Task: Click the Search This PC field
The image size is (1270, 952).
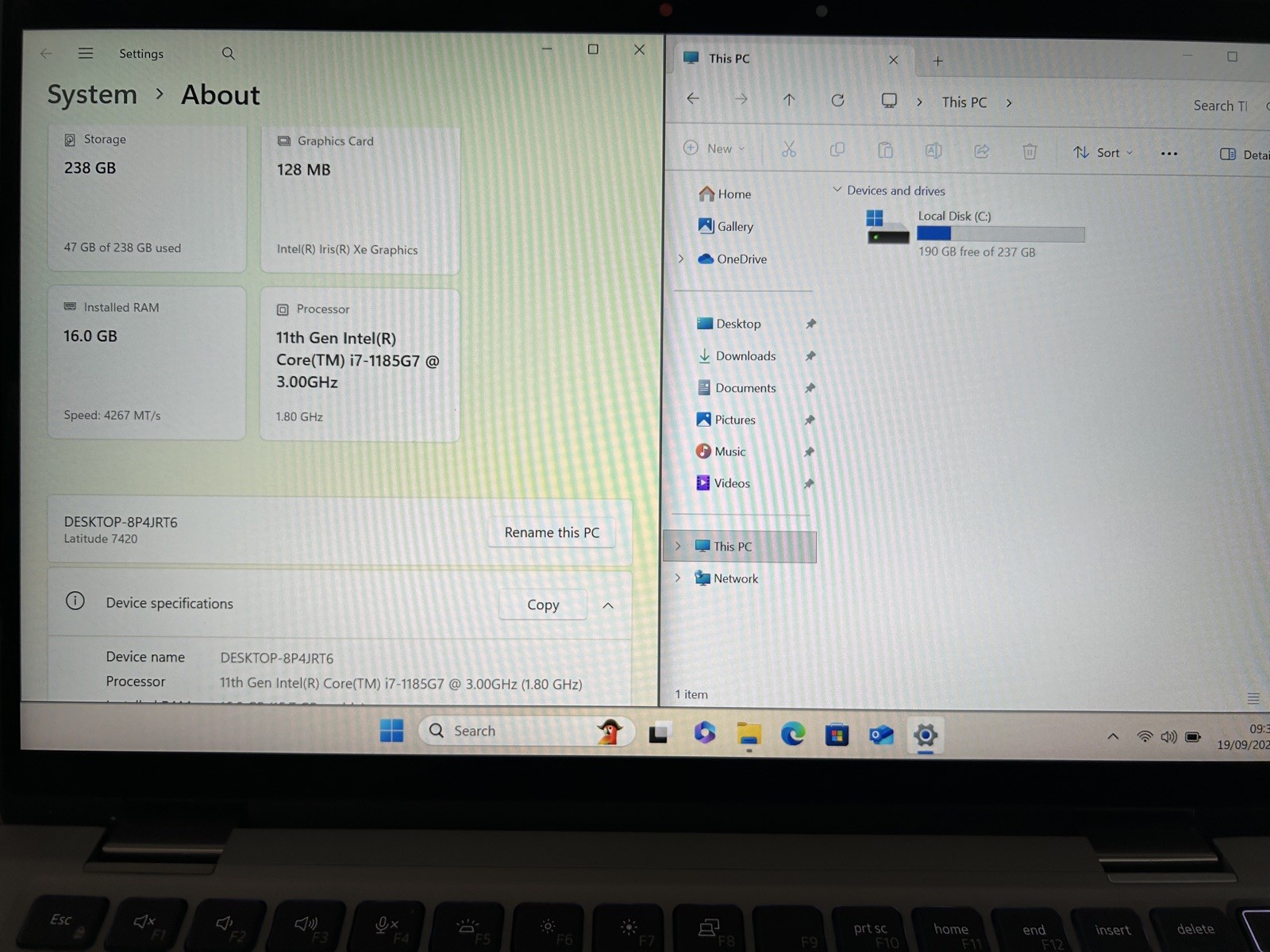Action: point(1226,106)
